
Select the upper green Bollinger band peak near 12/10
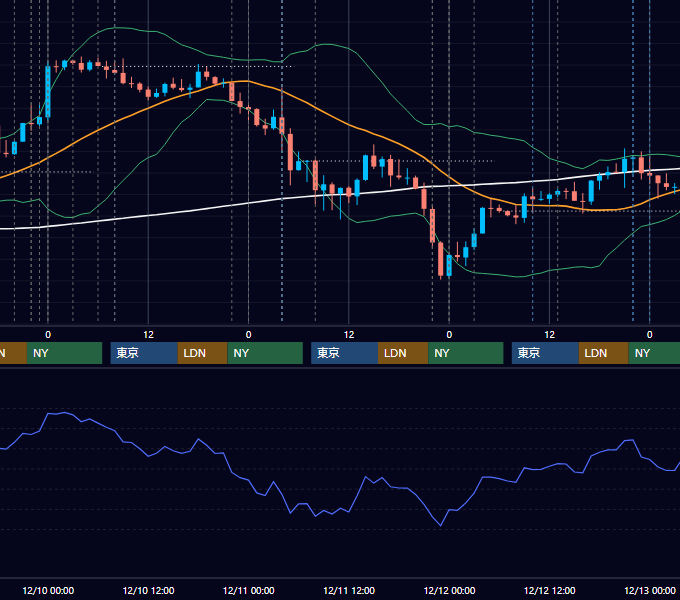[115, 28]
